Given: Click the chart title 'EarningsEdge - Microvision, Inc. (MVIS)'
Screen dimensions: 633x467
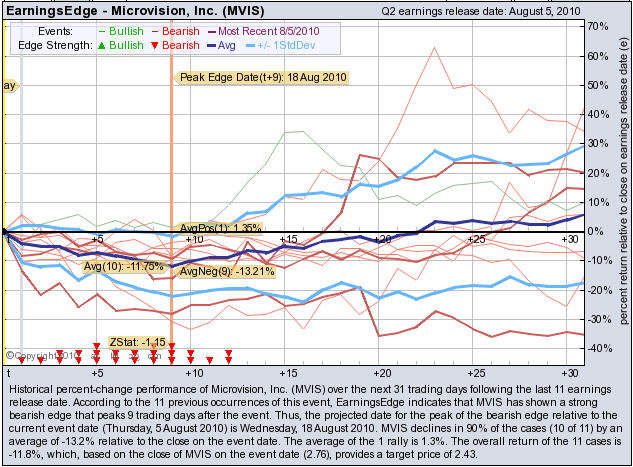Looking at the screenshot, I should coord(135,10).
